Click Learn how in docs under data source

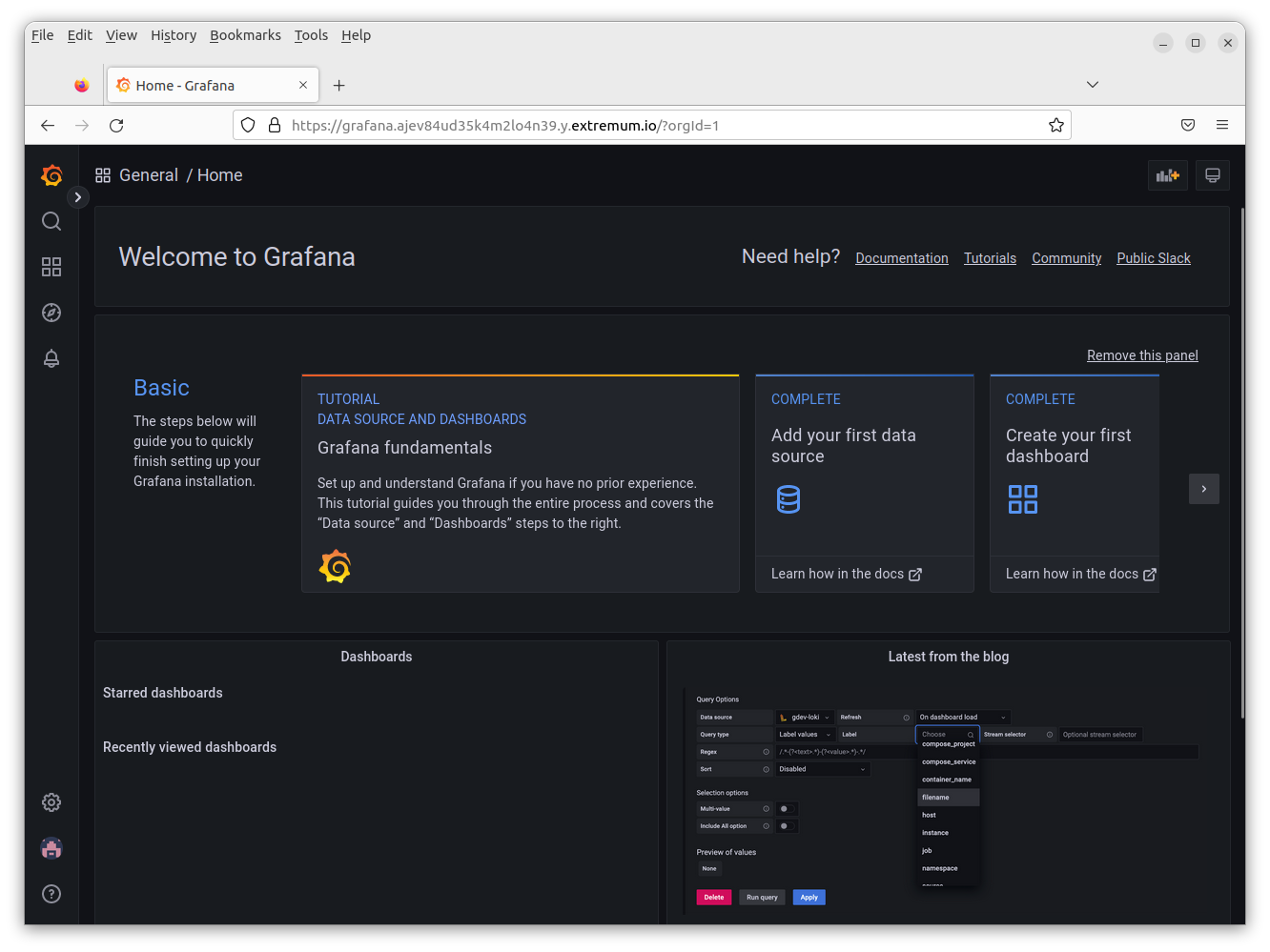[846, 574]
